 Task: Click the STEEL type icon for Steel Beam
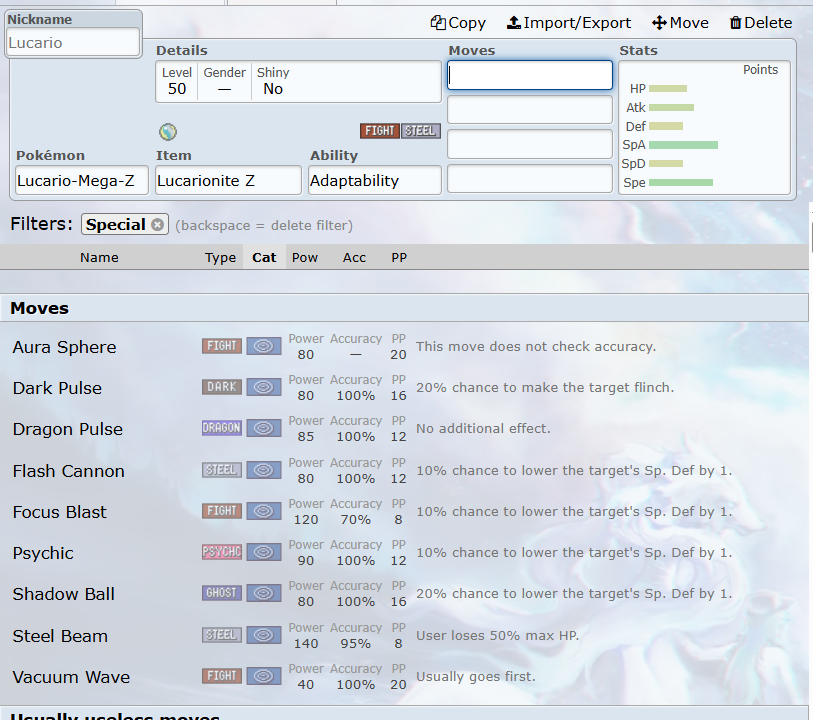tap(222, 635)
